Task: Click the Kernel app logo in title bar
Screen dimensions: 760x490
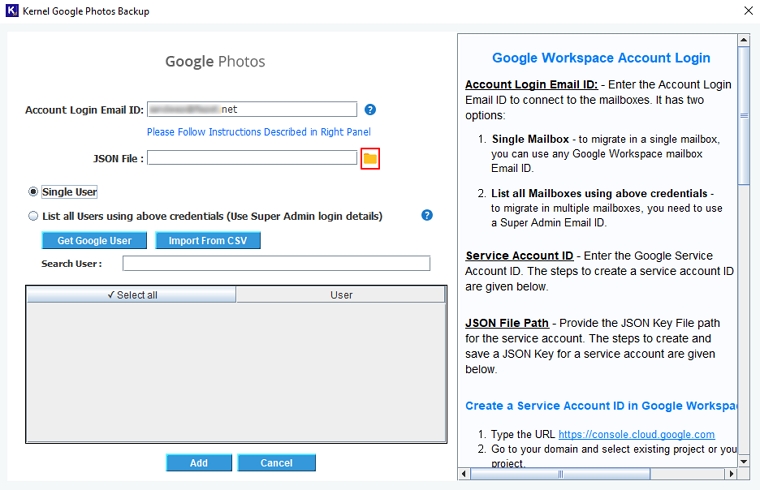Action: [12, 11]
